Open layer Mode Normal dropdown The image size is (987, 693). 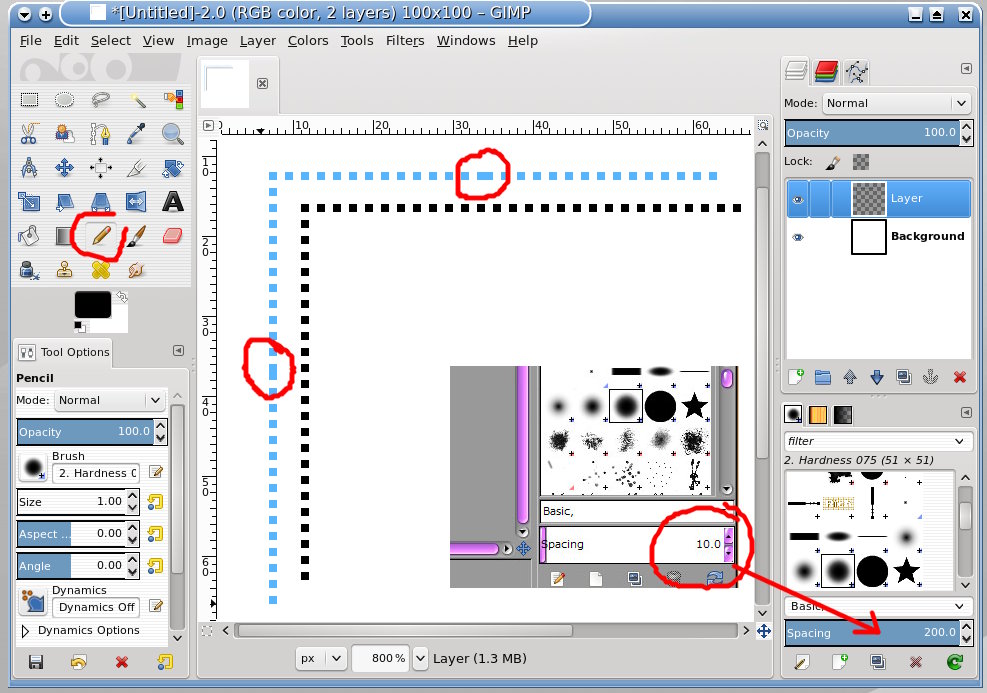[896, 103]
